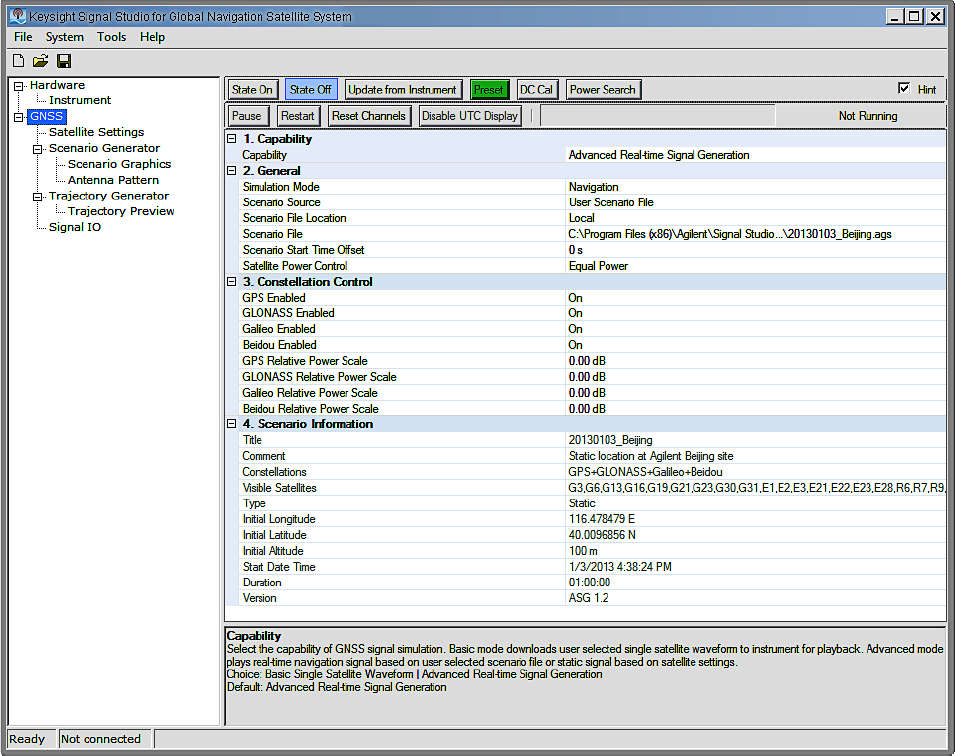Click the New file icon
The image size is (955, 756).
tap(18, 62)
